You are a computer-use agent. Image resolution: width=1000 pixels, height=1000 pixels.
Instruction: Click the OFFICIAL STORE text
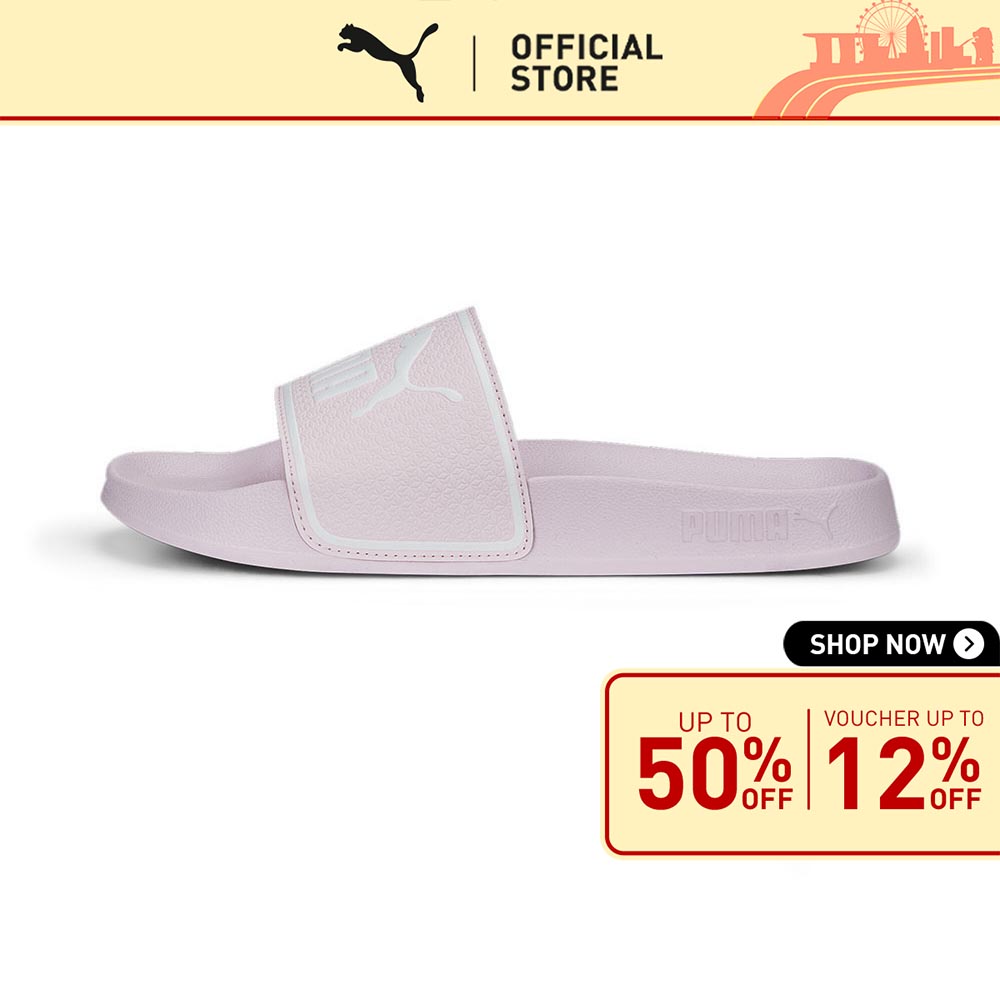click(x=586, y=62)
